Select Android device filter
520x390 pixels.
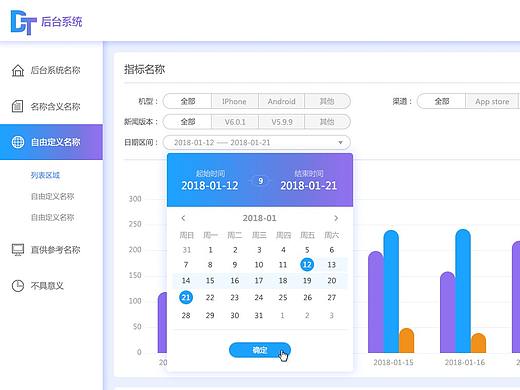281,101
